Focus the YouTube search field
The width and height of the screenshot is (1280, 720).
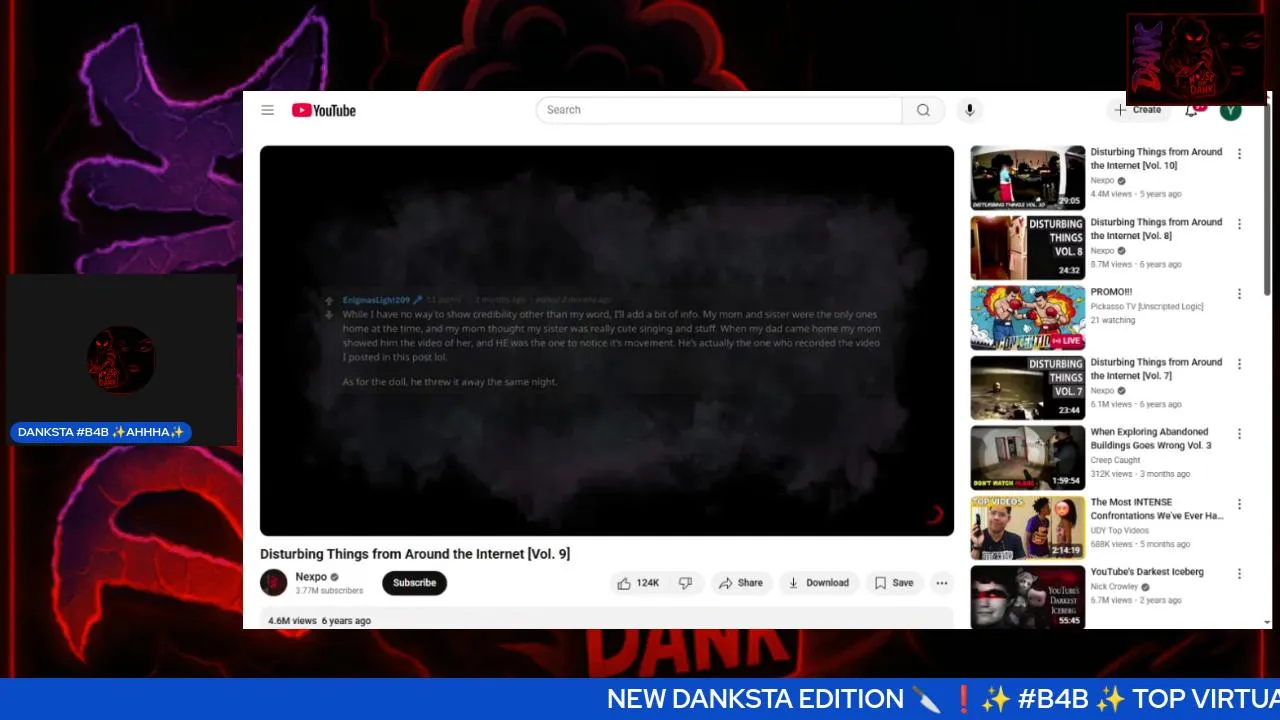click(719, 110)
